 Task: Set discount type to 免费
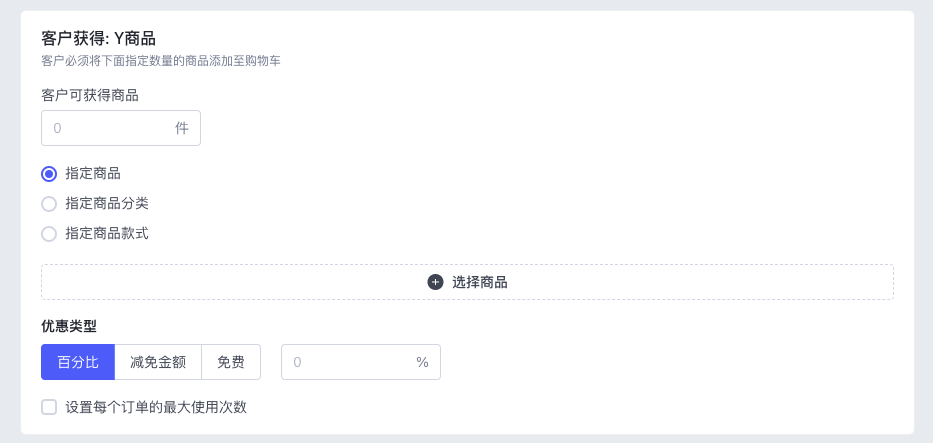coord(231,362)
